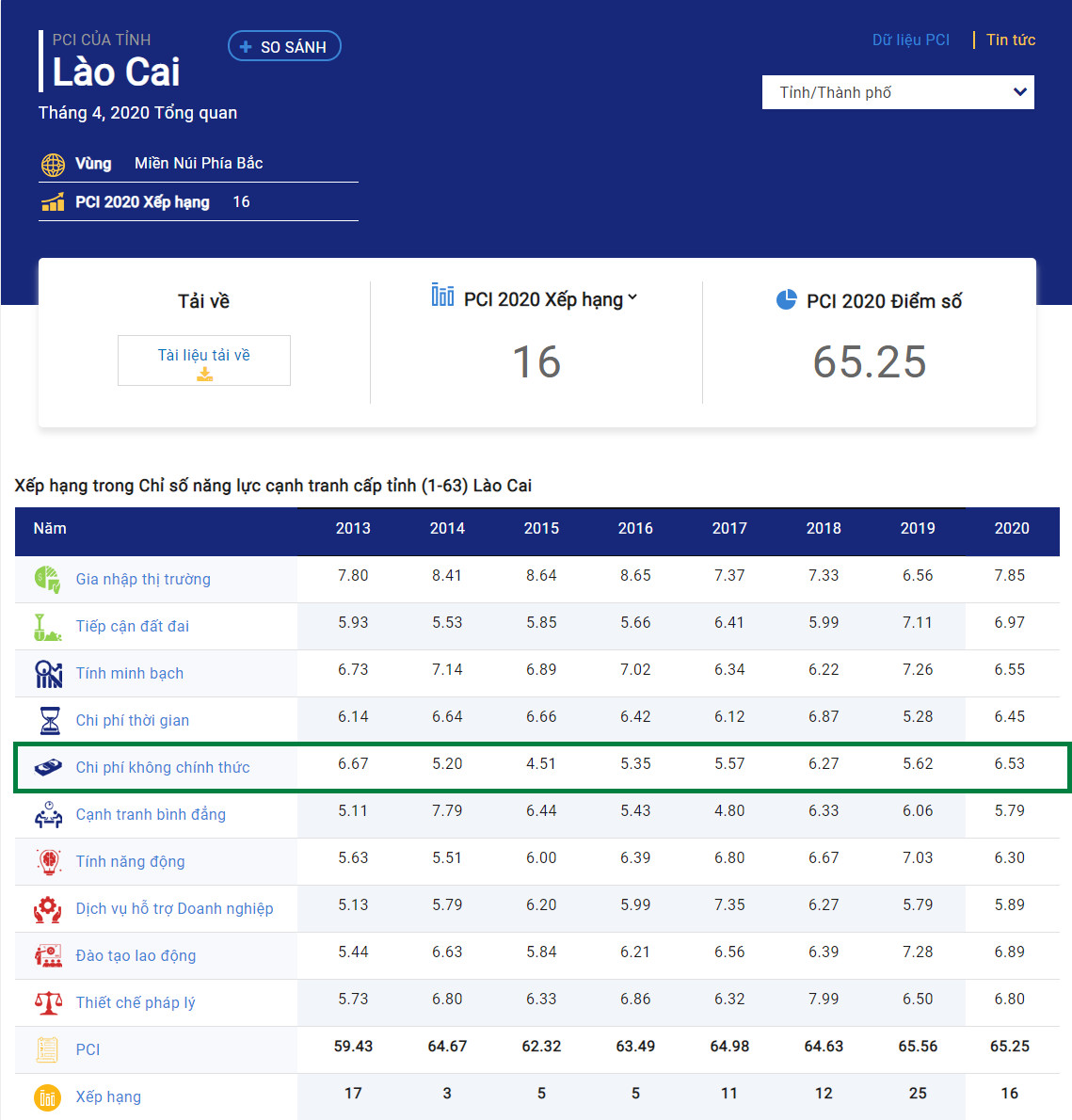Open the Tính minh bạch link
The height and width of the screenshot is (1120, 1072).
(x=129, y=674)
